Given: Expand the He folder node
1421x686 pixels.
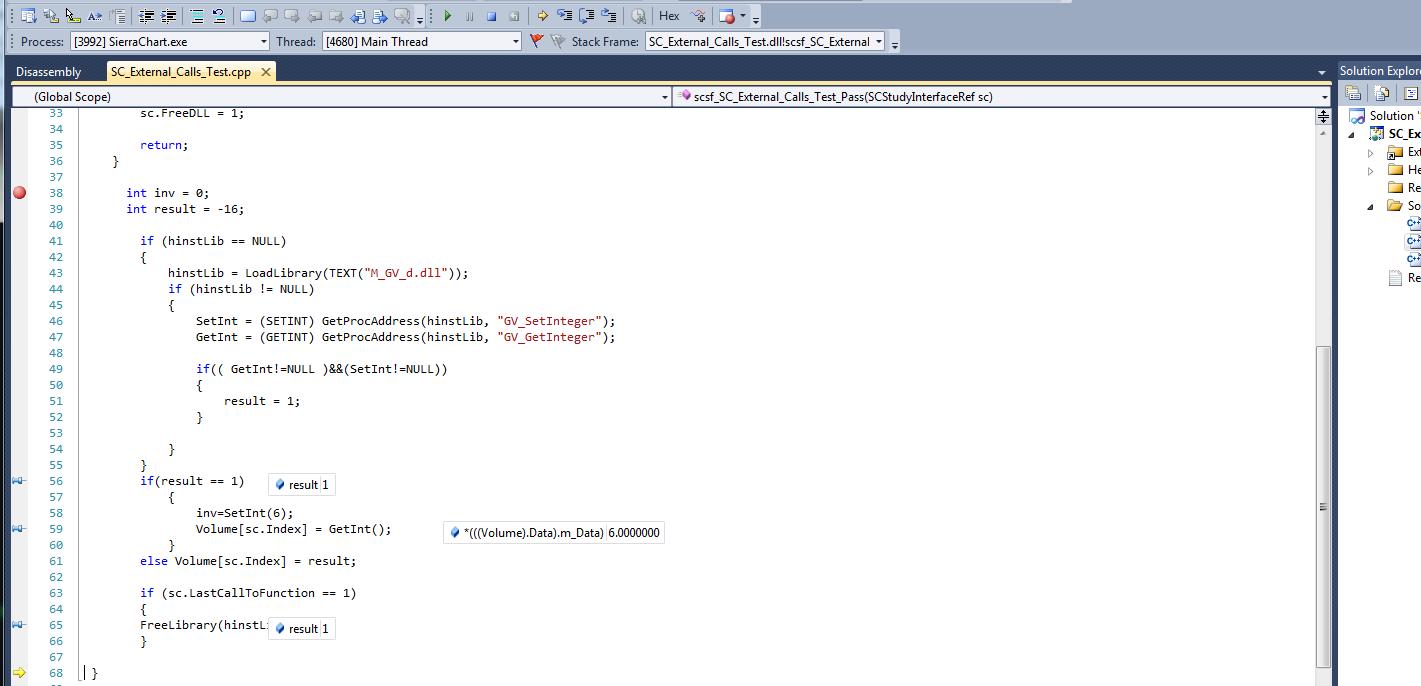Looking at the screenshot, I should point(1371,170).
